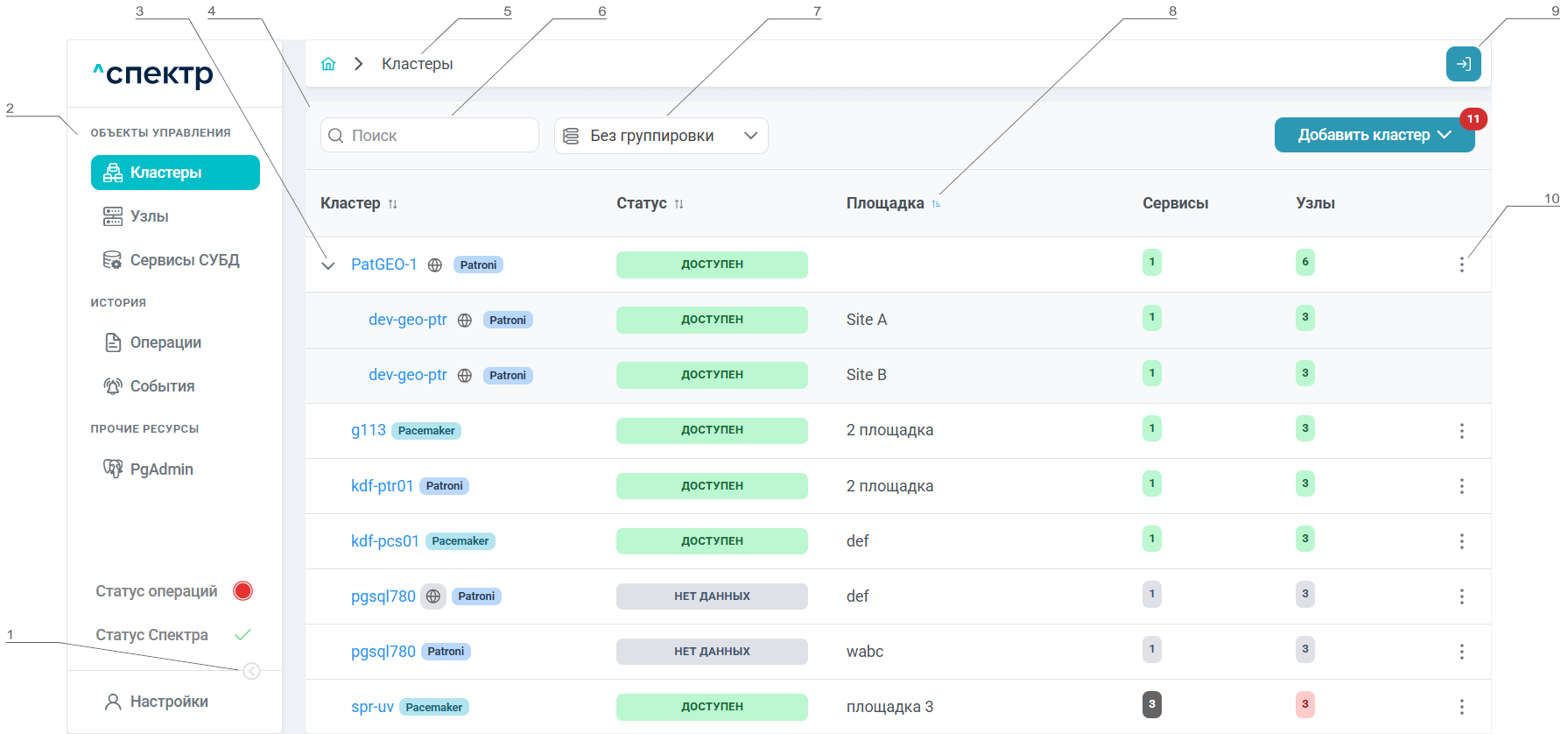Open the PatGEO-1 cluster link

pyautogui.click(x=383, y=265)
